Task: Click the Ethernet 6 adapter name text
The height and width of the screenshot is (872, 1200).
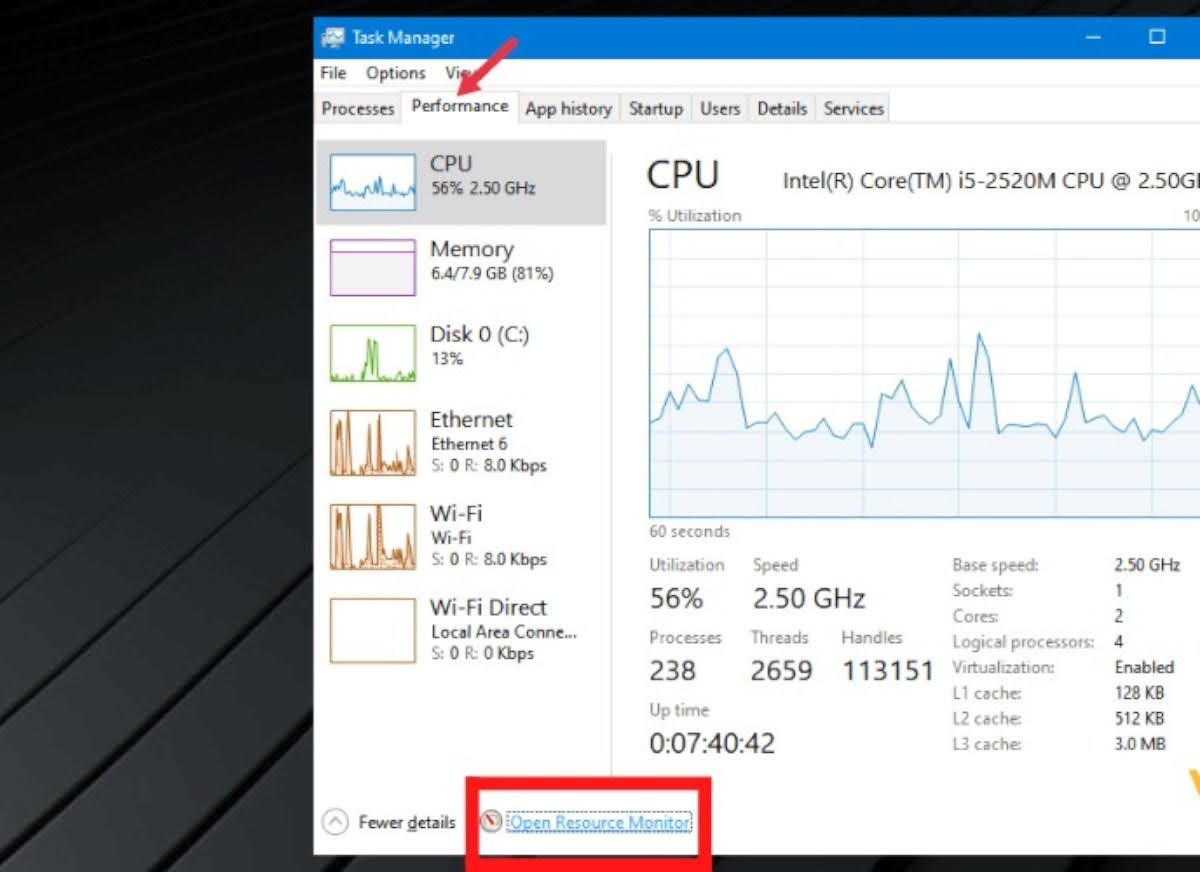Action: (x=469, y=443)
